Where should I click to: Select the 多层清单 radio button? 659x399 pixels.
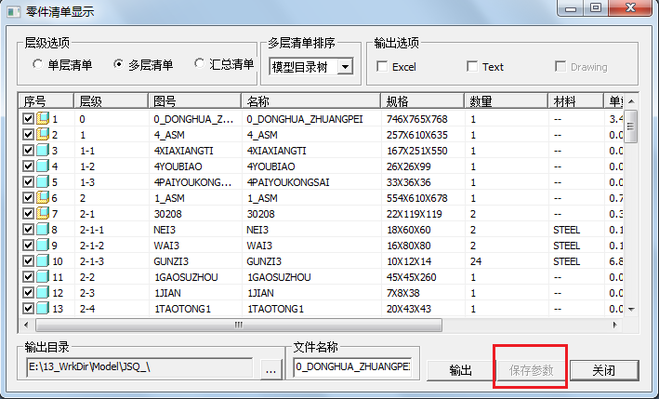click(119, 64)
